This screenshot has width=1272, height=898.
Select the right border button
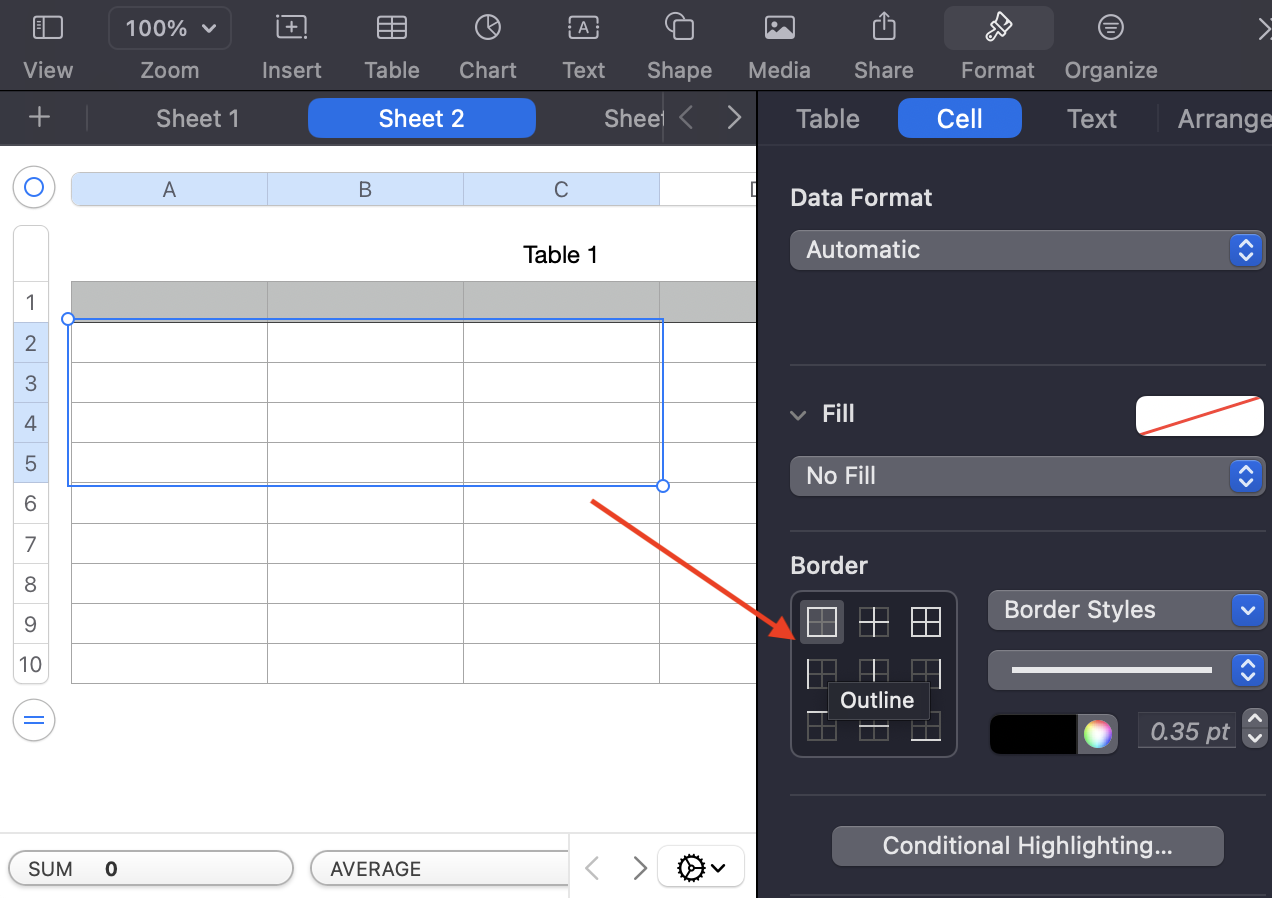click(x=926, y=674)
